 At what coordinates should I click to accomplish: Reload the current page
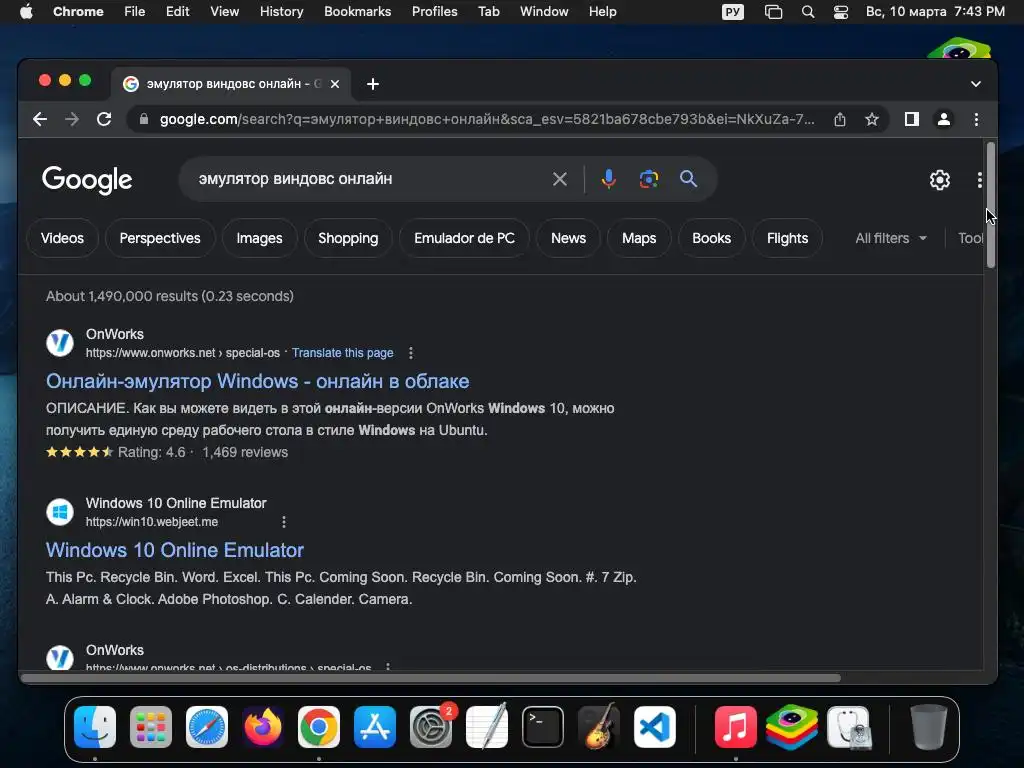104,120
